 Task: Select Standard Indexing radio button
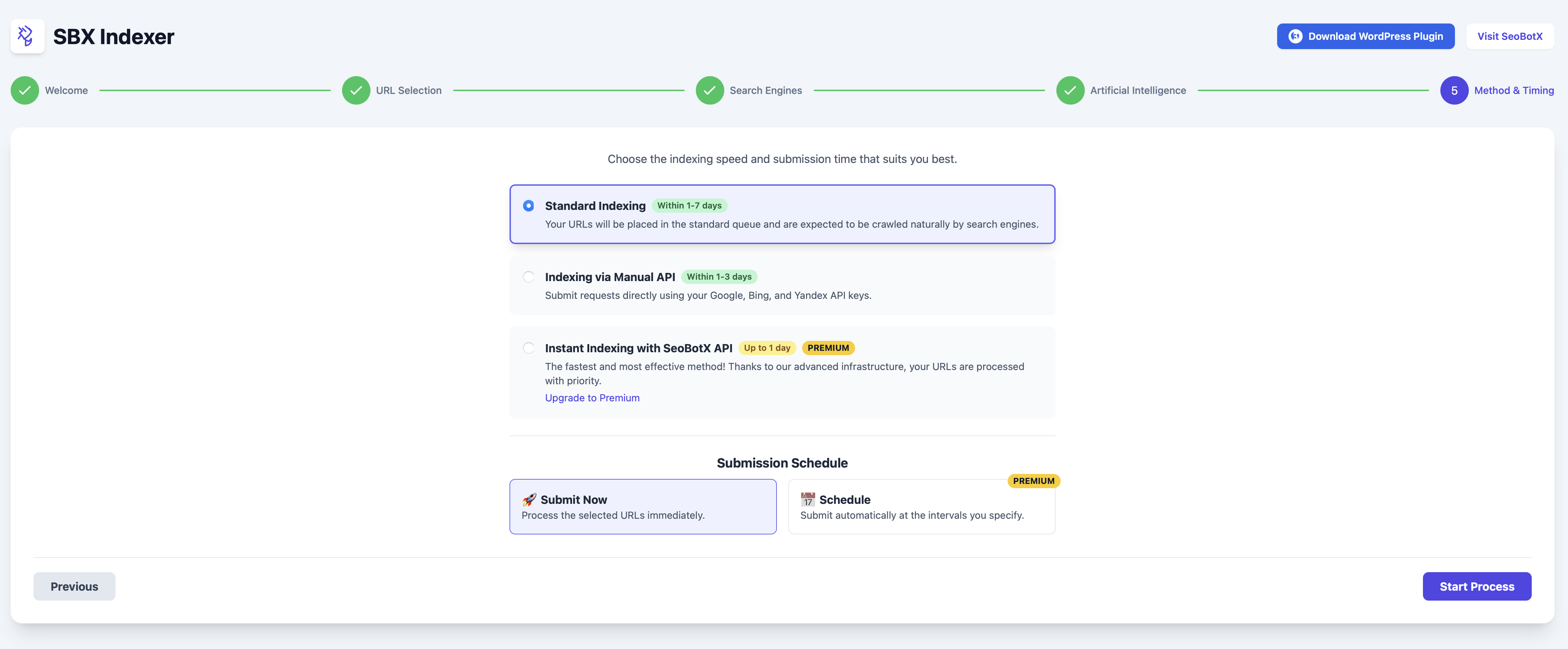528,206
